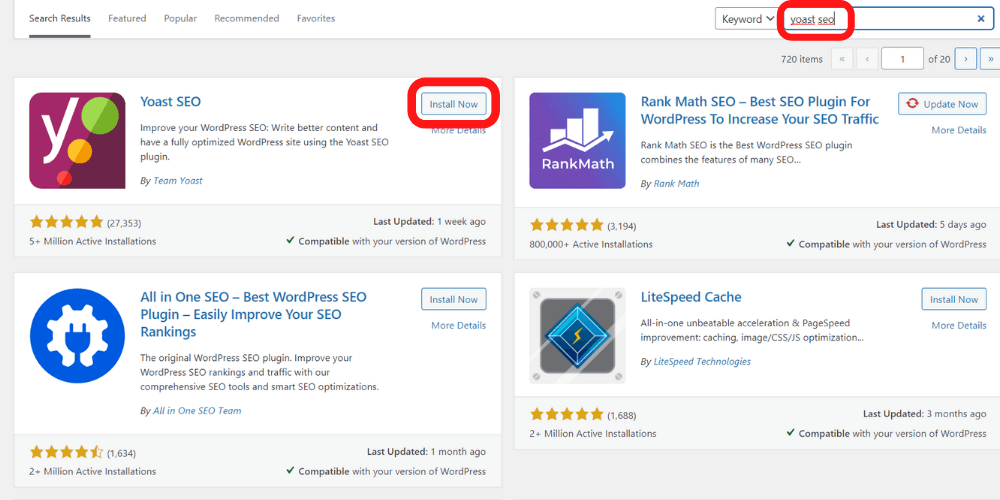Switch to the Popular tab
1000x500 pixels.
click(x=180, y=18)
